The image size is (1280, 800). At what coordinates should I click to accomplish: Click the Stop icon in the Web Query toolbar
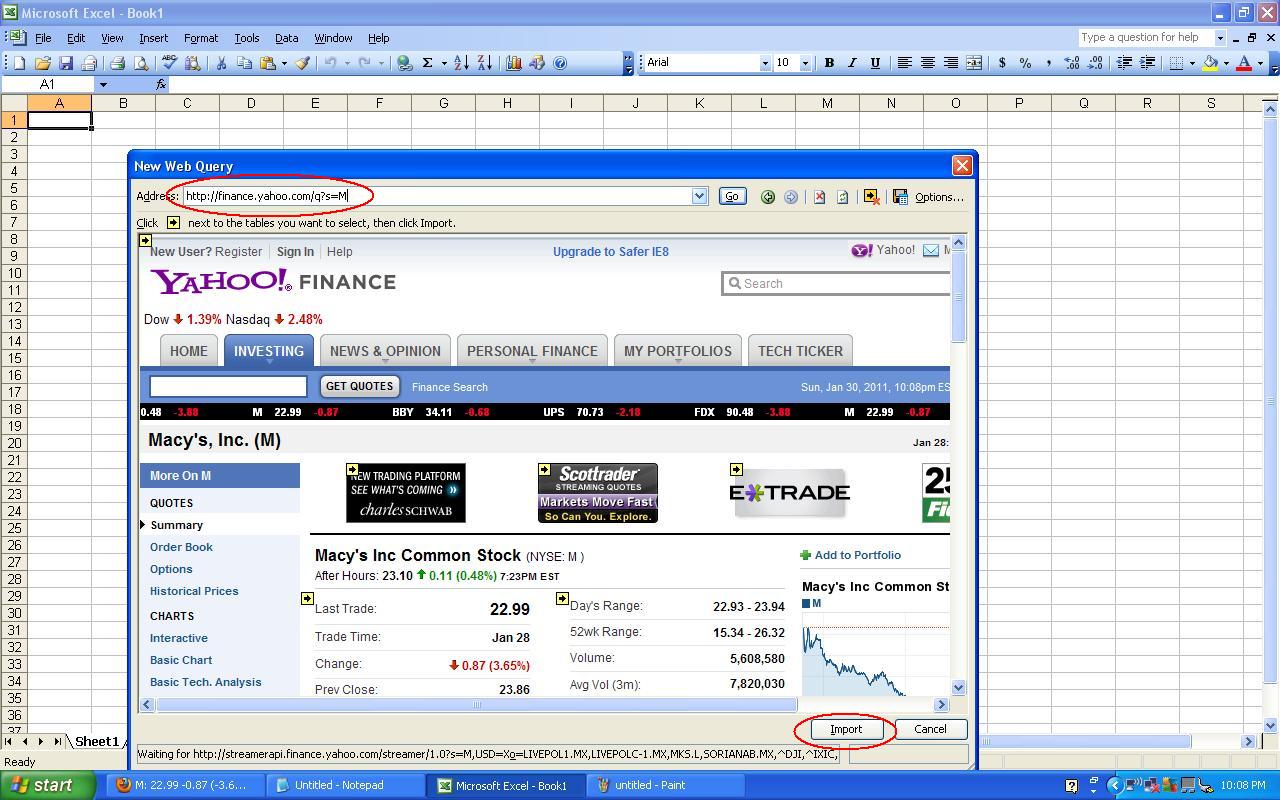tap(819, 197)
